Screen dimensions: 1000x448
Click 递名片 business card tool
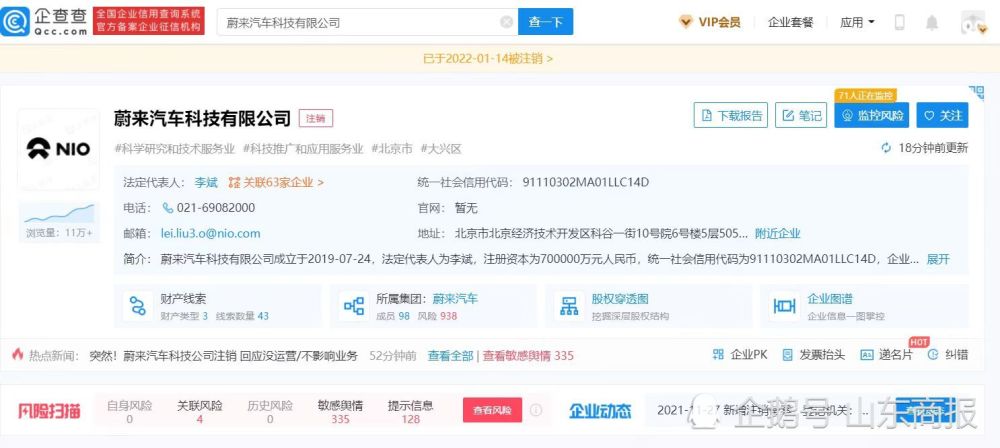click(x=886, y=355)
